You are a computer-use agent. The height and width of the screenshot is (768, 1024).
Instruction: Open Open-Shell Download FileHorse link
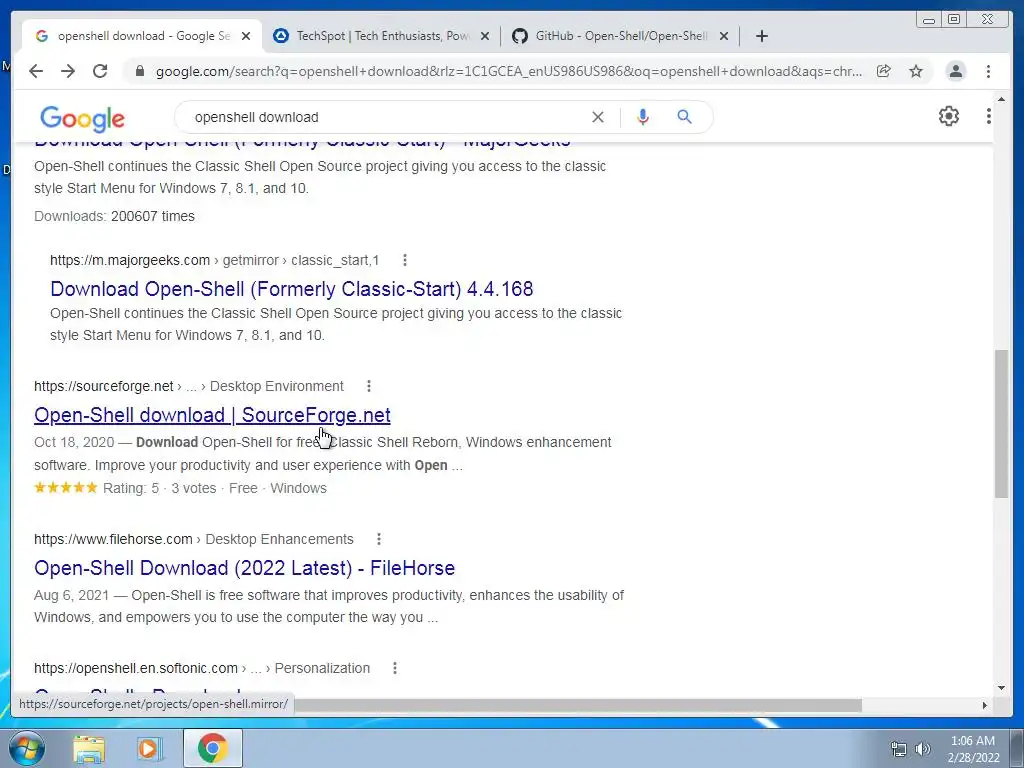[244, 568]
